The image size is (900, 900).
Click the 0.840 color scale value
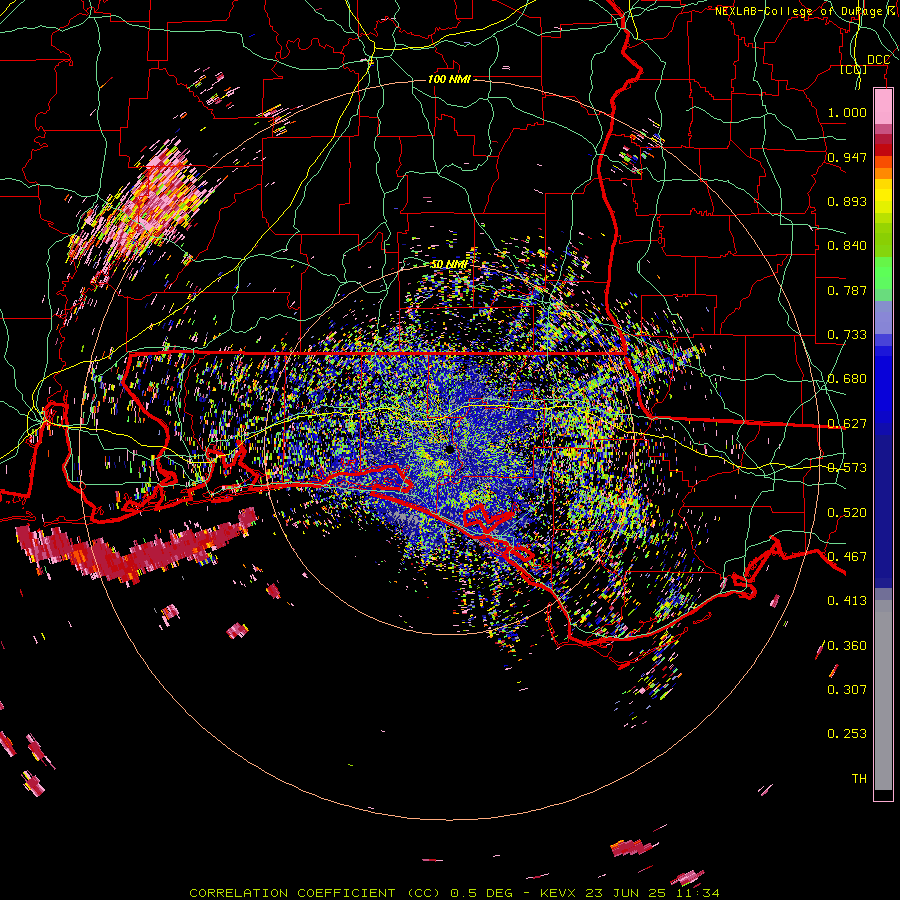pyautogui.click(x=847, y=246)
